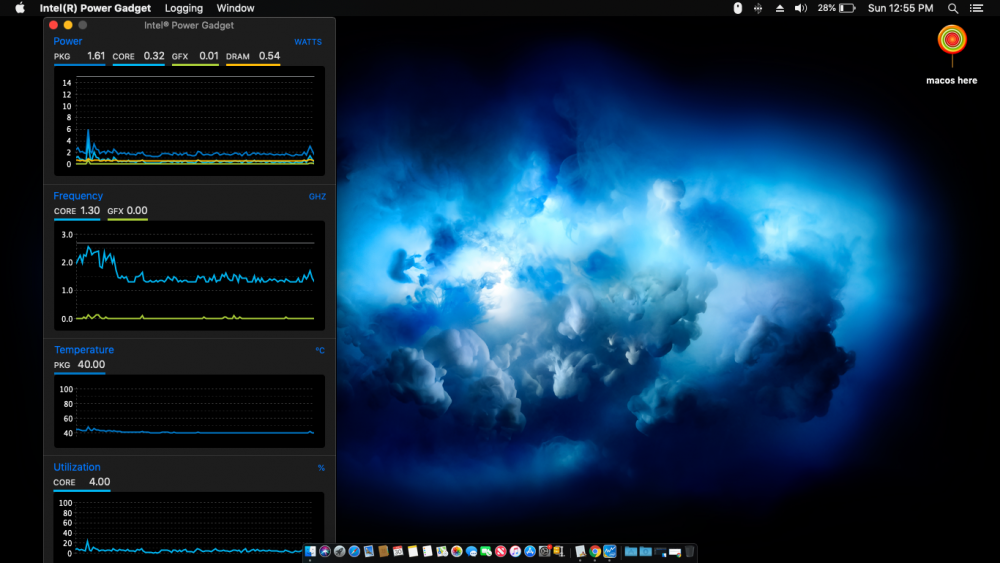Click the volume speaker icon in menu bar
Viewport: 1000px width, 563px height.
(x=800, y=8)
